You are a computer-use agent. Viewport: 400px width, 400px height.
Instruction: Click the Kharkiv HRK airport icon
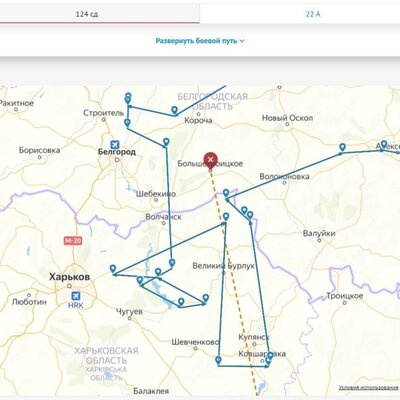point(76,296)
